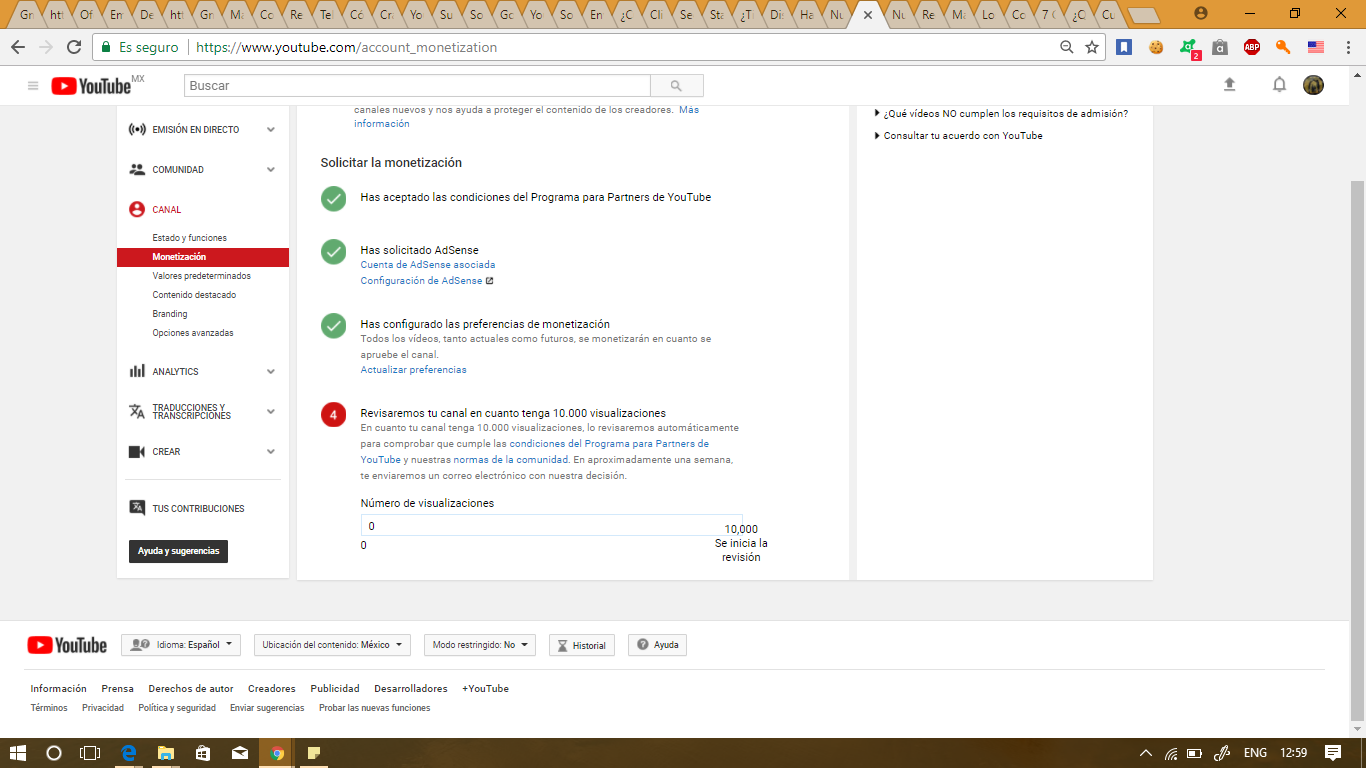Open Modo restringido: No dropdown

pos(480,645)
